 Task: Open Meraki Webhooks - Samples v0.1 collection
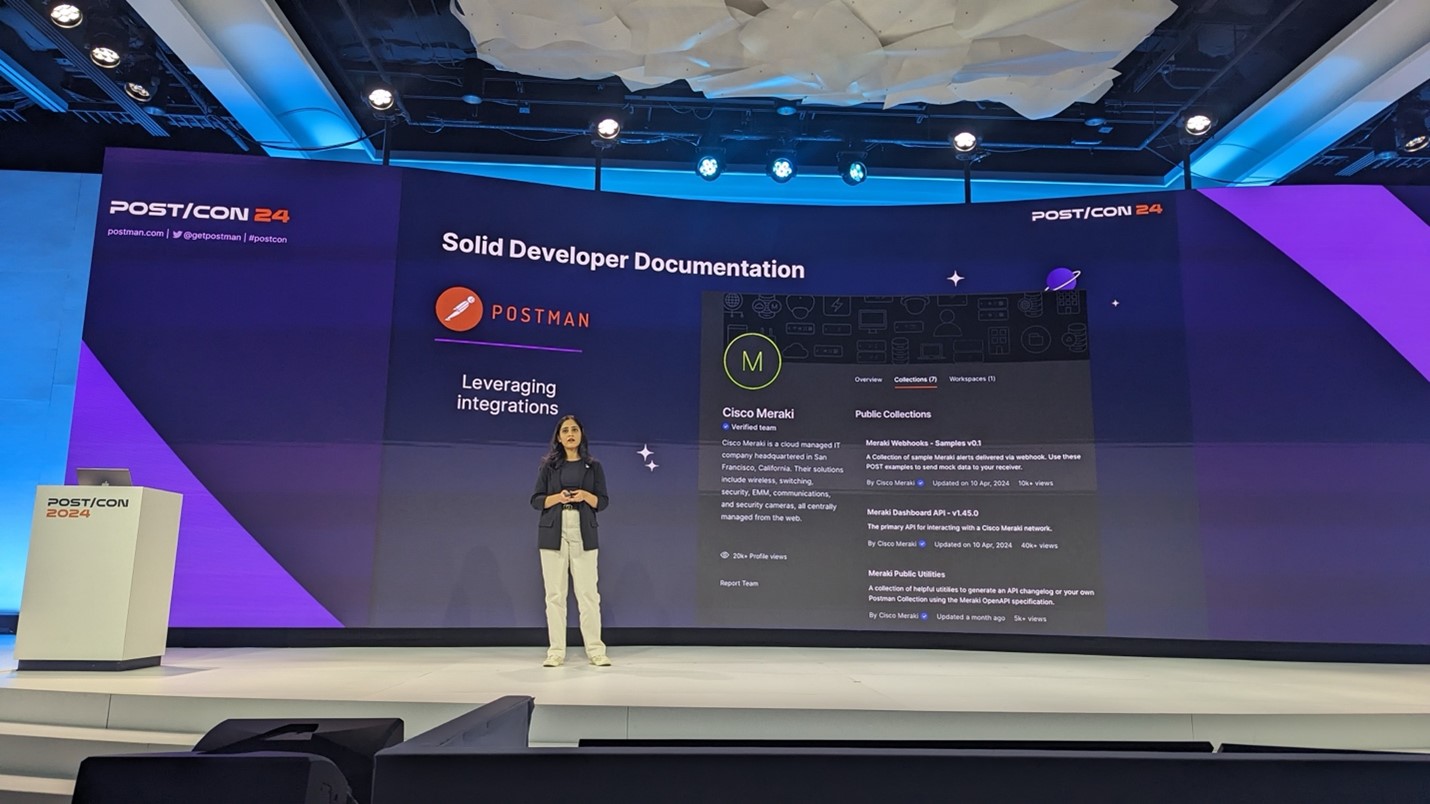pyautogui.click(x=923, y=442)
